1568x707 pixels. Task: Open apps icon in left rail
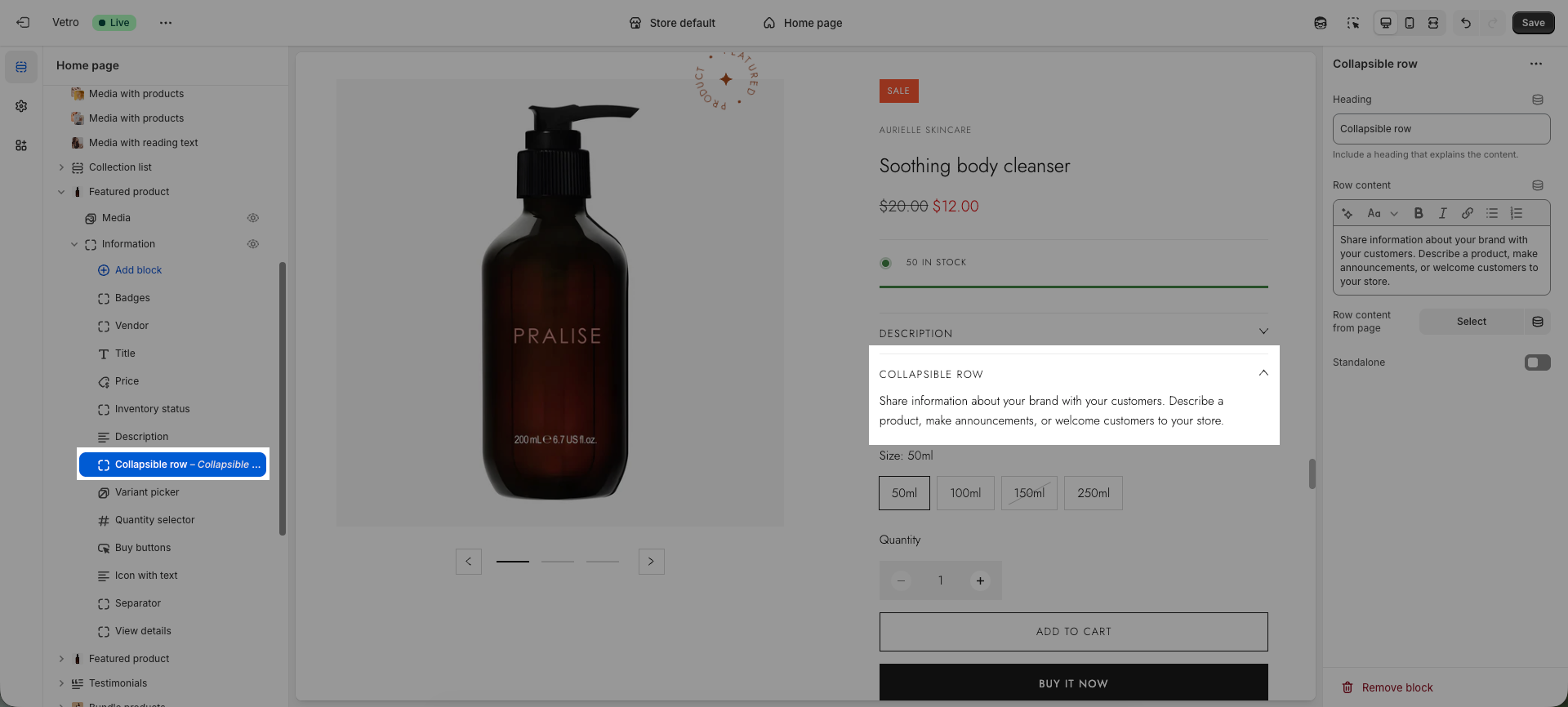(x=21, y=145)
